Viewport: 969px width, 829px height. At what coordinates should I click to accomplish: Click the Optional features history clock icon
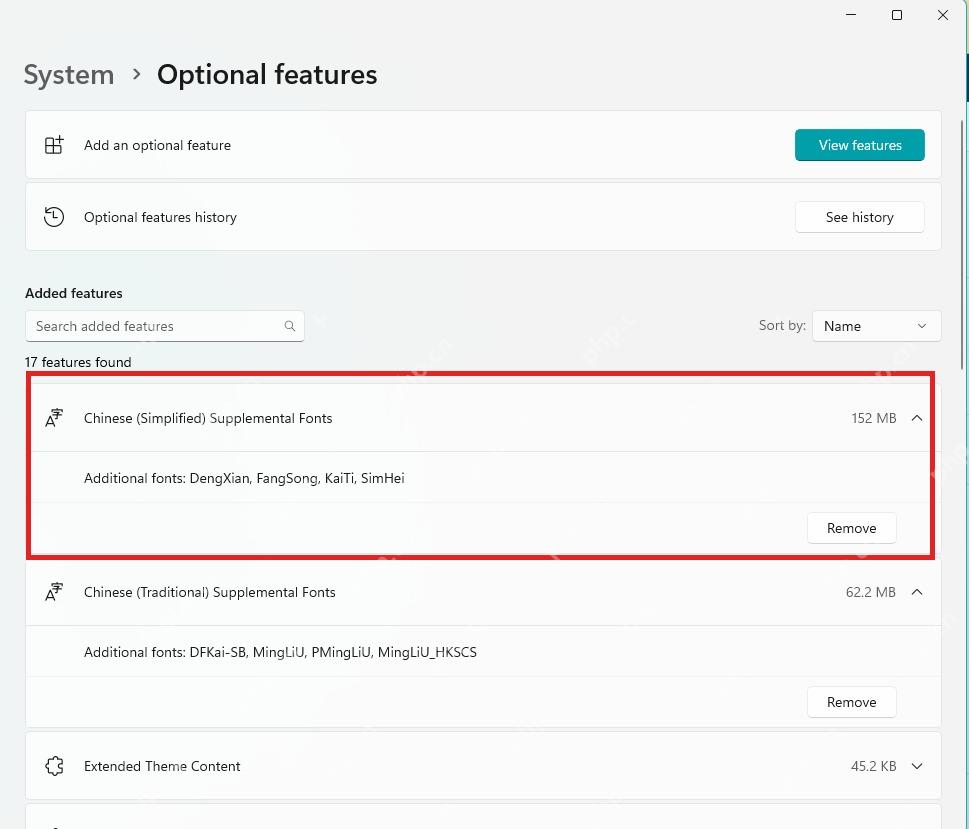[54, 217]
